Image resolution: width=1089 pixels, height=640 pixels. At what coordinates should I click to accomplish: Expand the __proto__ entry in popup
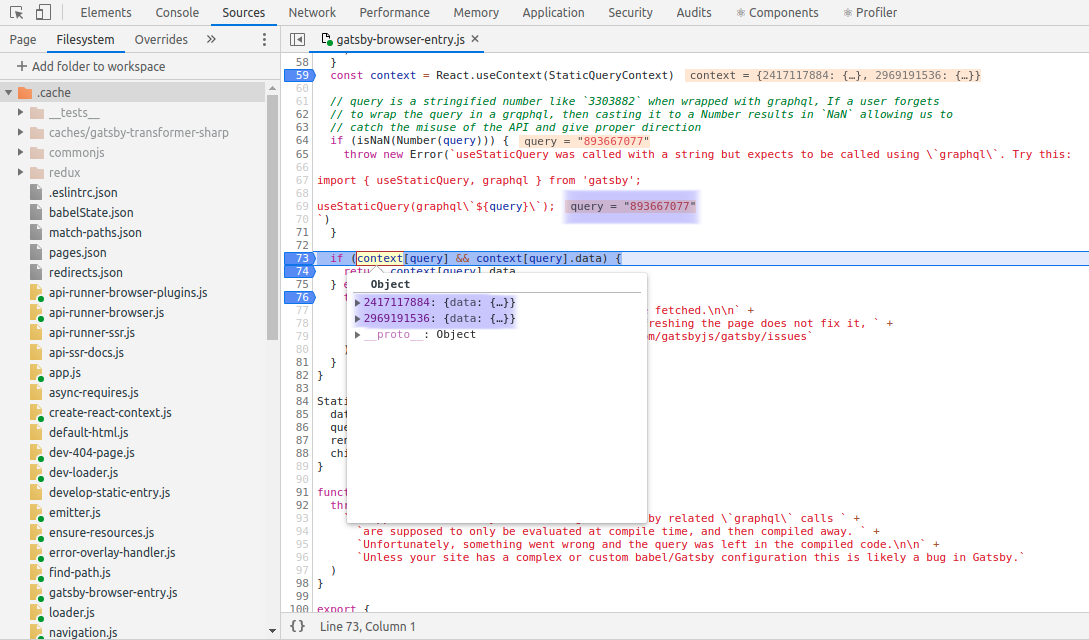pyautogui.click(x=358, y=335)
